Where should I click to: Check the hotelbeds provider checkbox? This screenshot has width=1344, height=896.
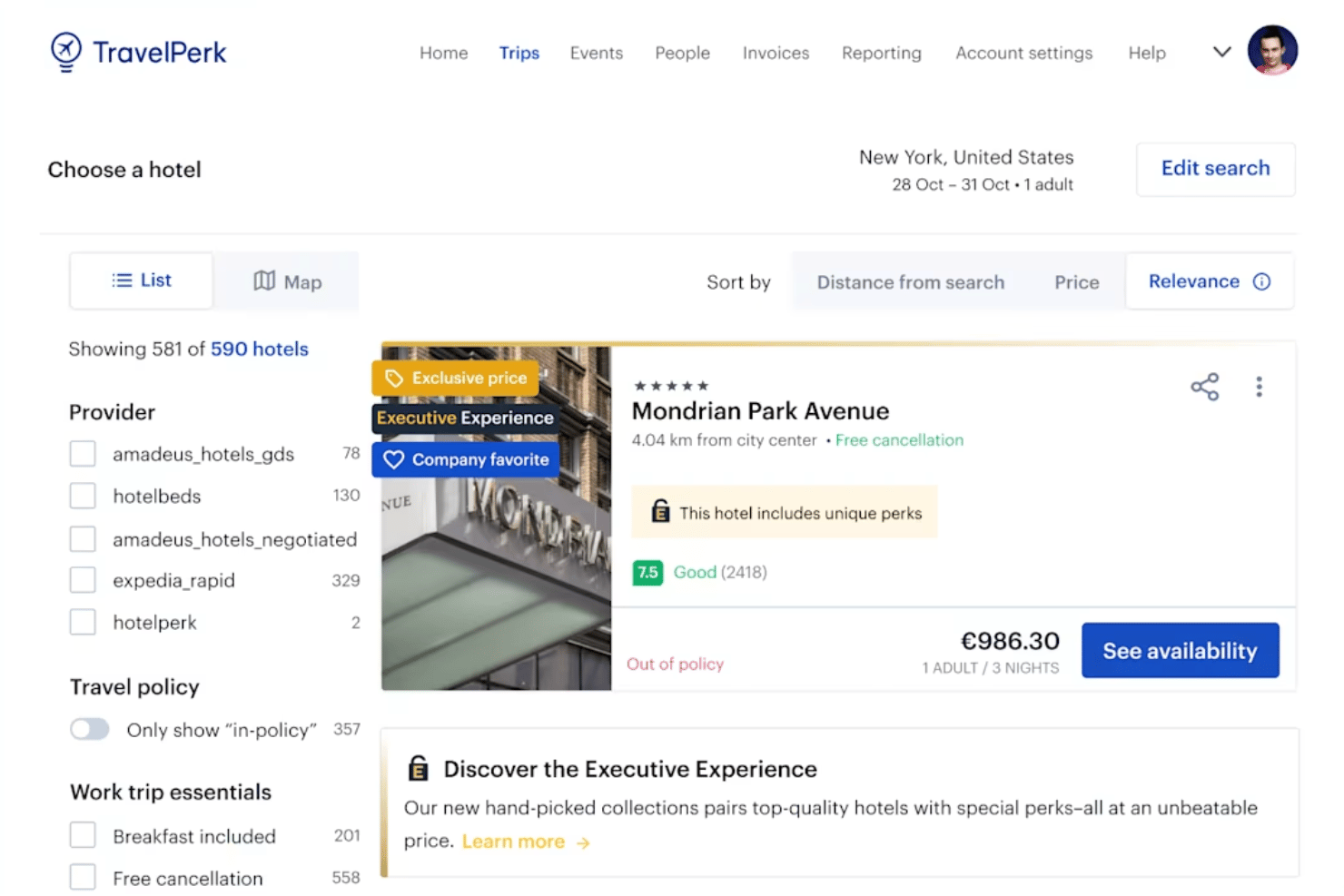click(x=83, y=496)
